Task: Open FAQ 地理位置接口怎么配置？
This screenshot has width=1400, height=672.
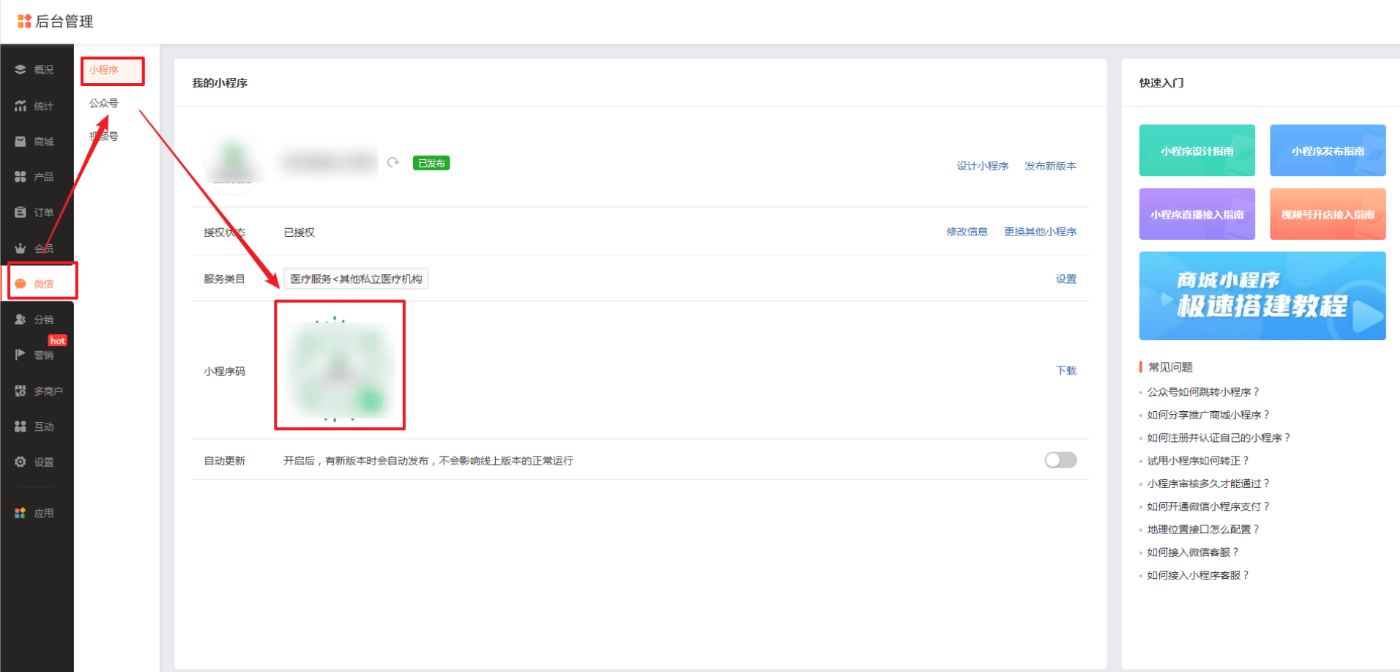Action: pos(1203,530)
